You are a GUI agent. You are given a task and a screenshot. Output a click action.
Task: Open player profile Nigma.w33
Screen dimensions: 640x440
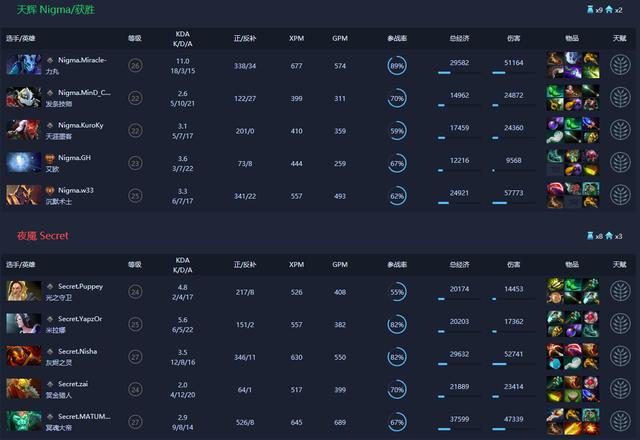[x=76, y=190]
